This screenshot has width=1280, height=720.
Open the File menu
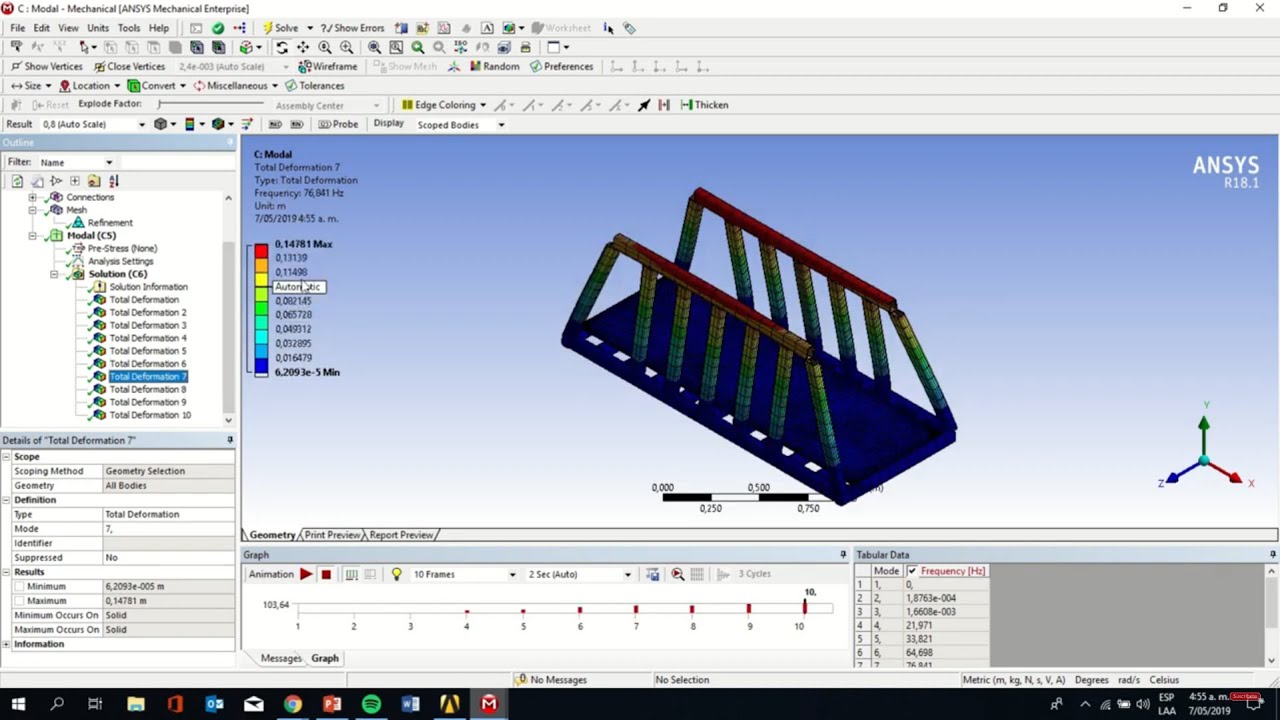pyautogui.click(x=18, y=28)
